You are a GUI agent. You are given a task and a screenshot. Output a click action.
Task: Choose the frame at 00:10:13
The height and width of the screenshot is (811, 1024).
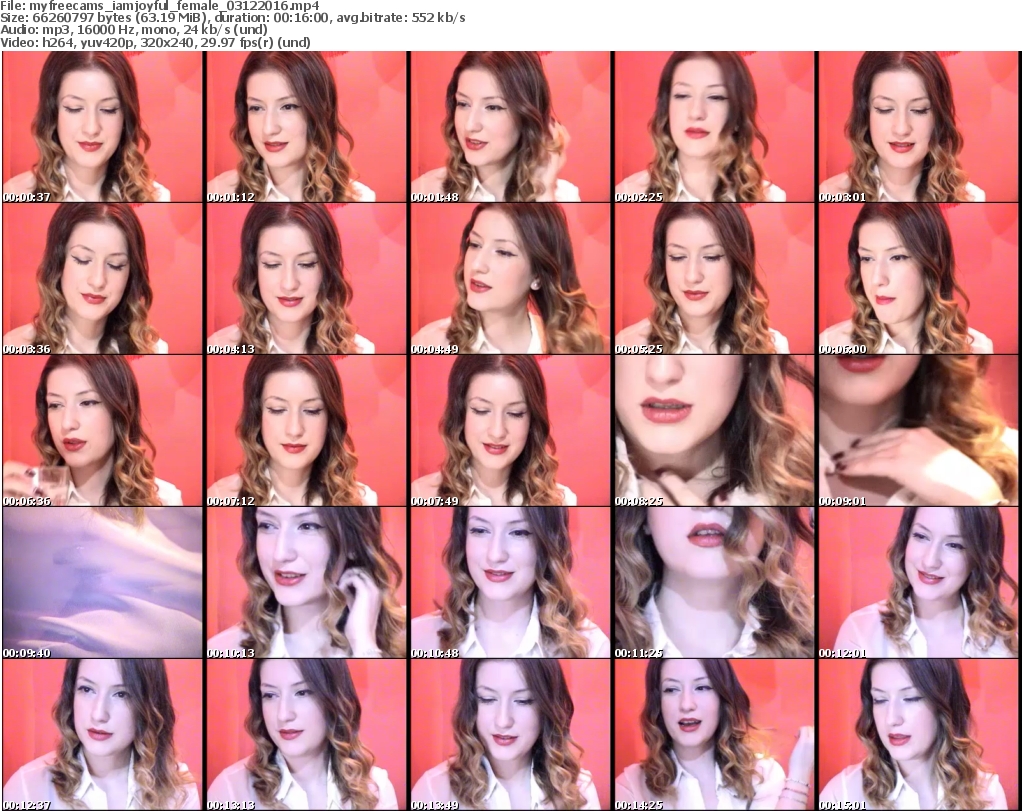[306, 583]
